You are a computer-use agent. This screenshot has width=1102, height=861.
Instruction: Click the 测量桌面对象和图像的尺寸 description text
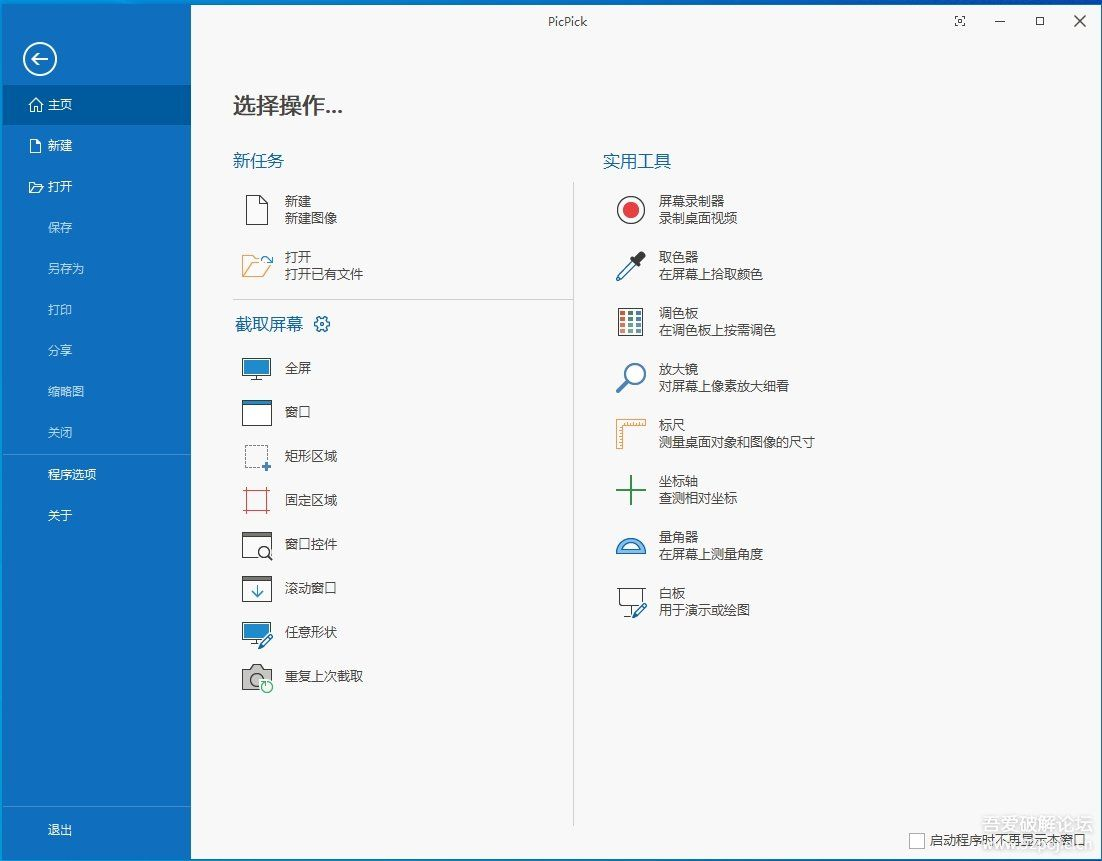click(737, 442)
